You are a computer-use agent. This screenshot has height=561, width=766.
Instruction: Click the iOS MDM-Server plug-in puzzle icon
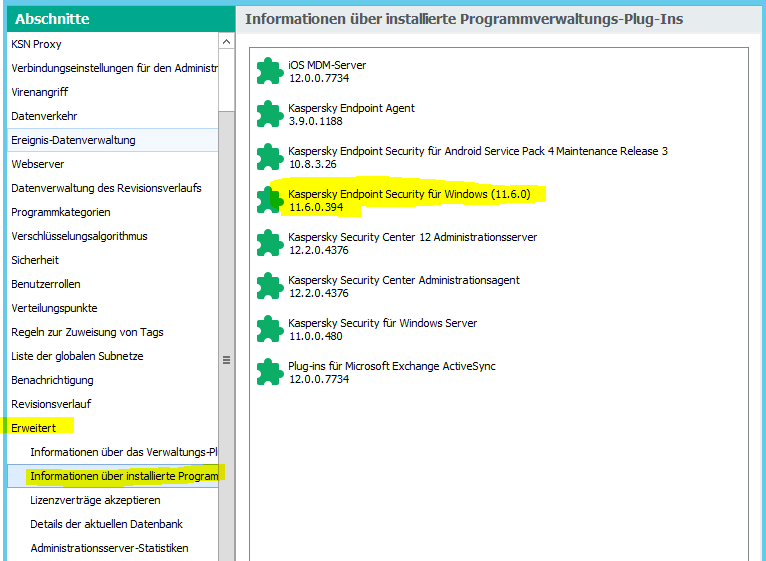click(x=270, y=71)
